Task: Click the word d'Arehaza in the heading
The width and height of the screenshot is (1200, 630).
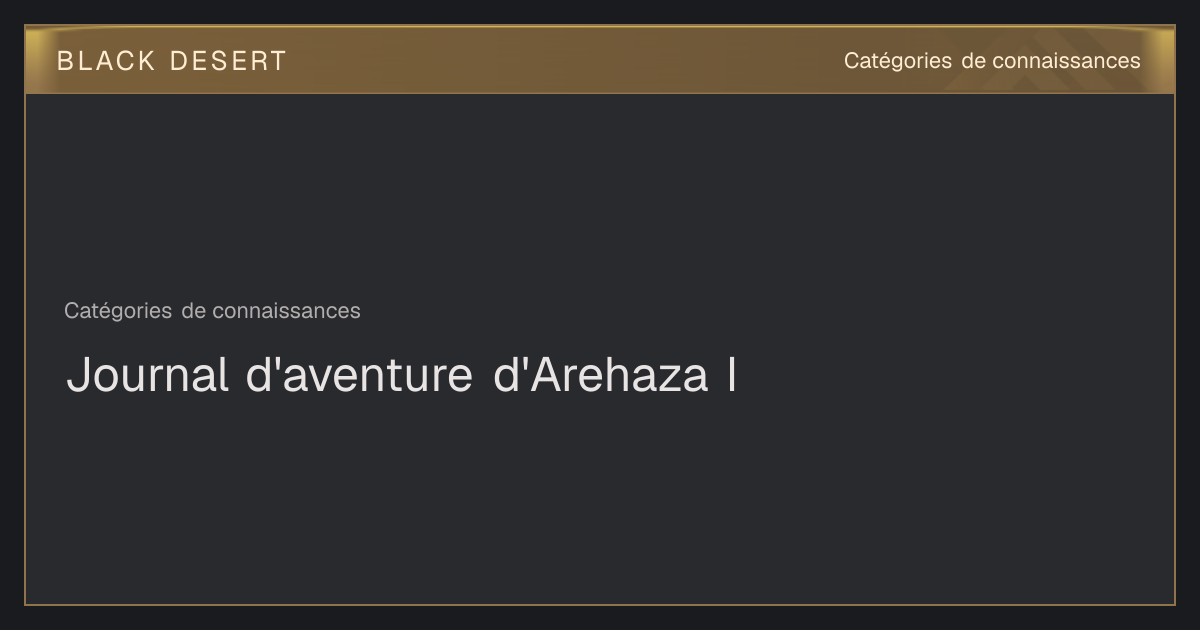Action: pyautogui.click(x=600, y=375)
